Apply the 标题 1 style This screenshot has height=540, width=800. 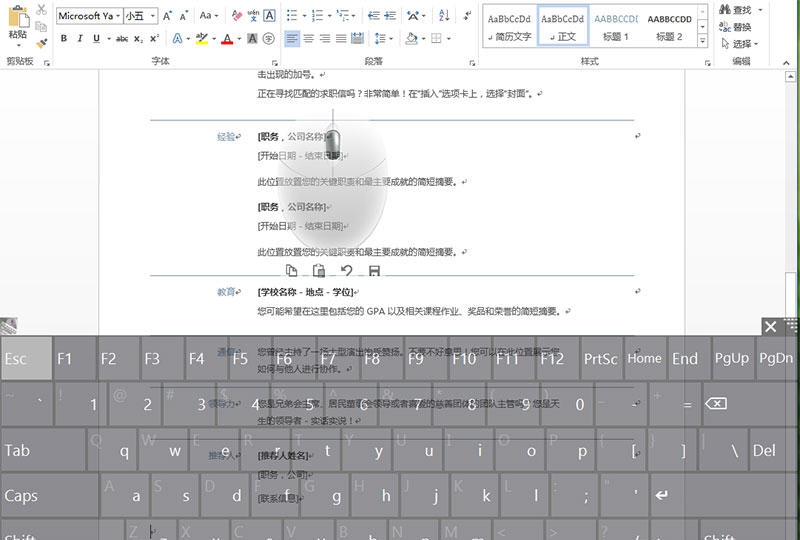click(x=616, y=26)
